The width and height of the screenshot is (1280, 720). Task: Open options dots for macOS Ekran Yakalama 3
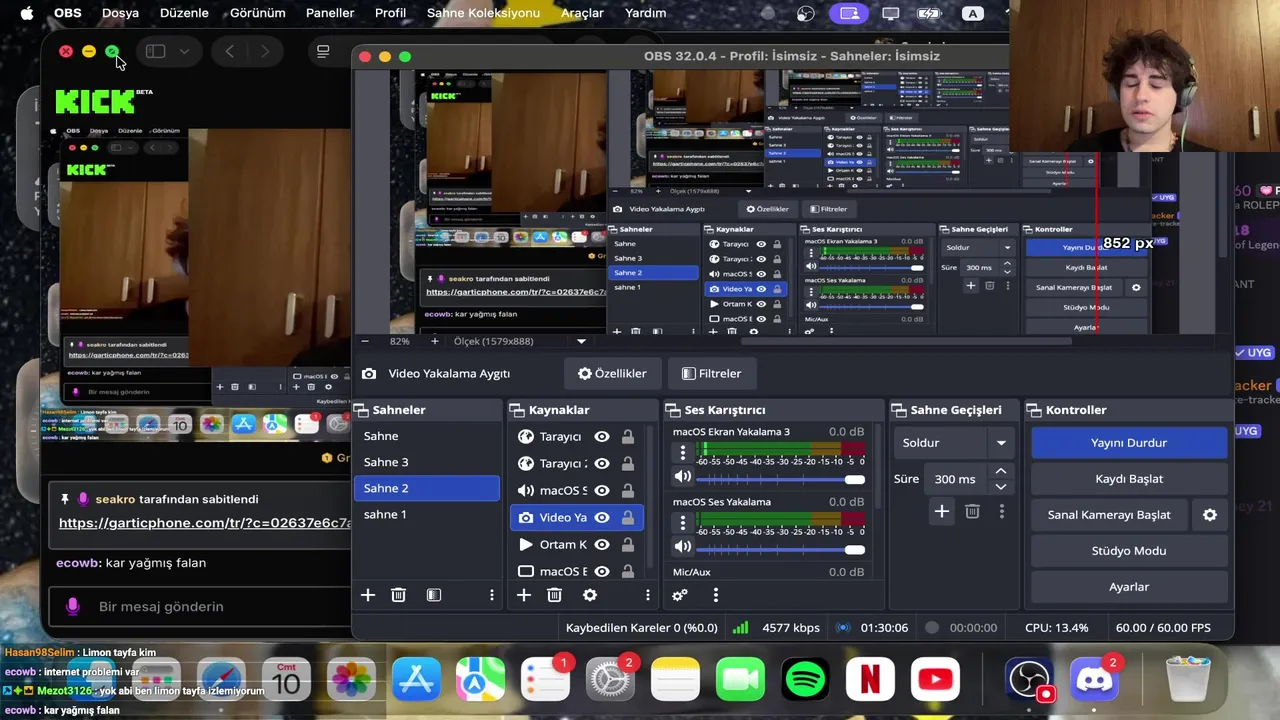pos(683,453)
